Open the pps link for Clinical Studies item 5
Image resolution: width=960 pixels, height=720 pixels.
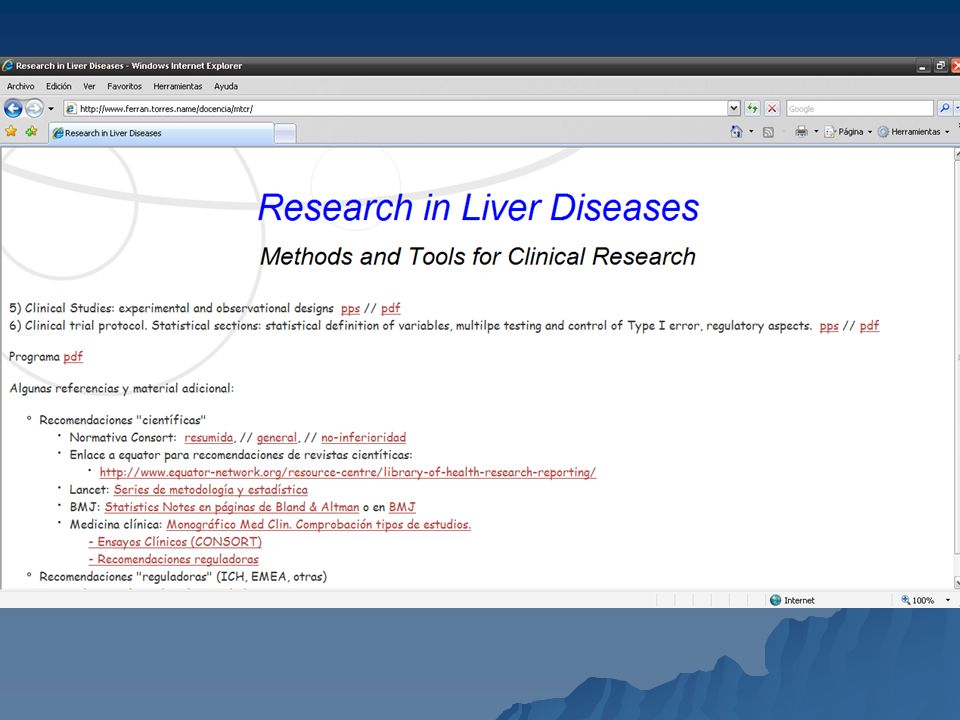tap(350, 309)
